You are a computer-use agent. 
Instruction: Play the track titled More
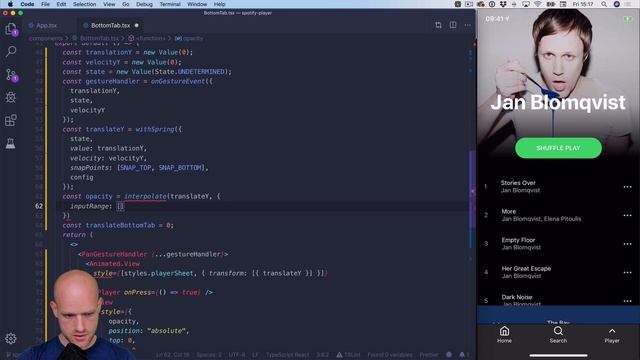click(558, 215)
